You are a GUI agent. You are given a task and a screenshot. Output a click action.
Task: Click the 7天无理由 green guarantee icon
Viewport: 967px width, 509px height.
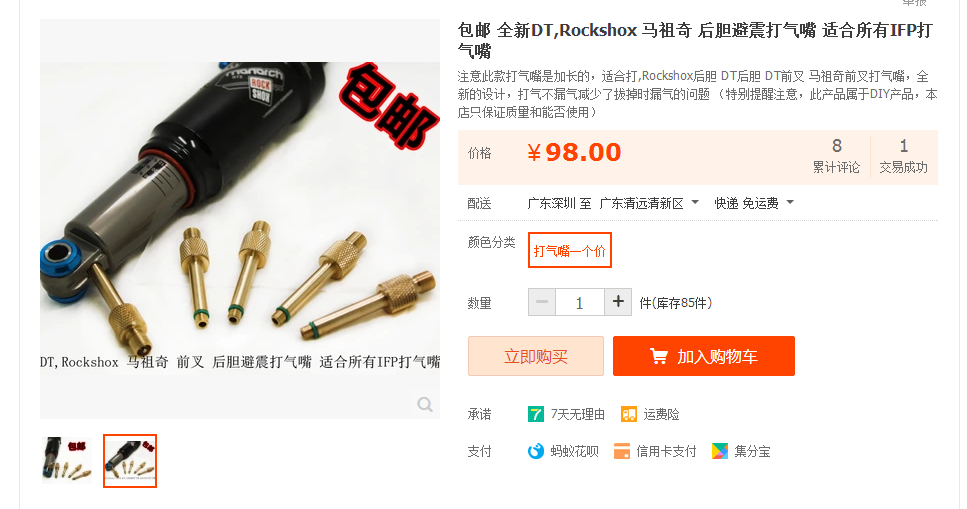(x=535, y=415)
